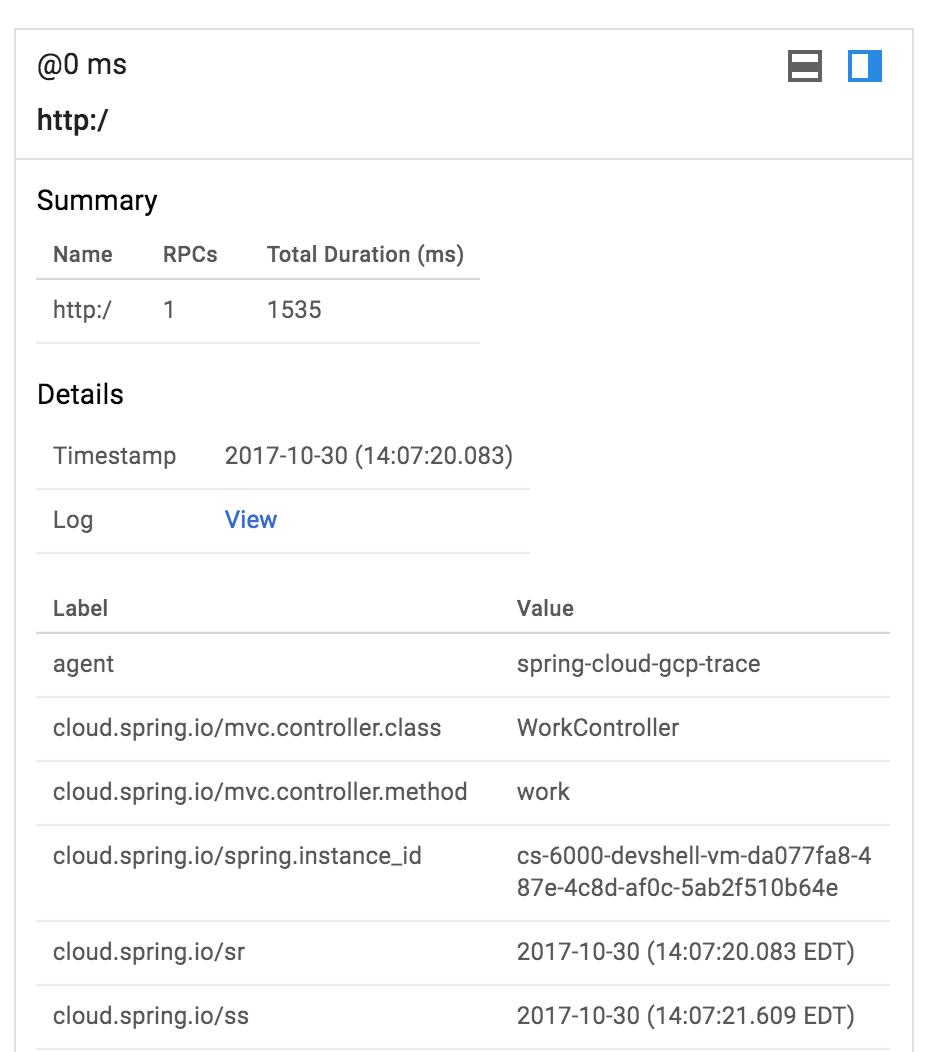This screenshot has height=1052, width=934.
Task: Switch to right-side panel layout icon
Action: click(864, 67)
